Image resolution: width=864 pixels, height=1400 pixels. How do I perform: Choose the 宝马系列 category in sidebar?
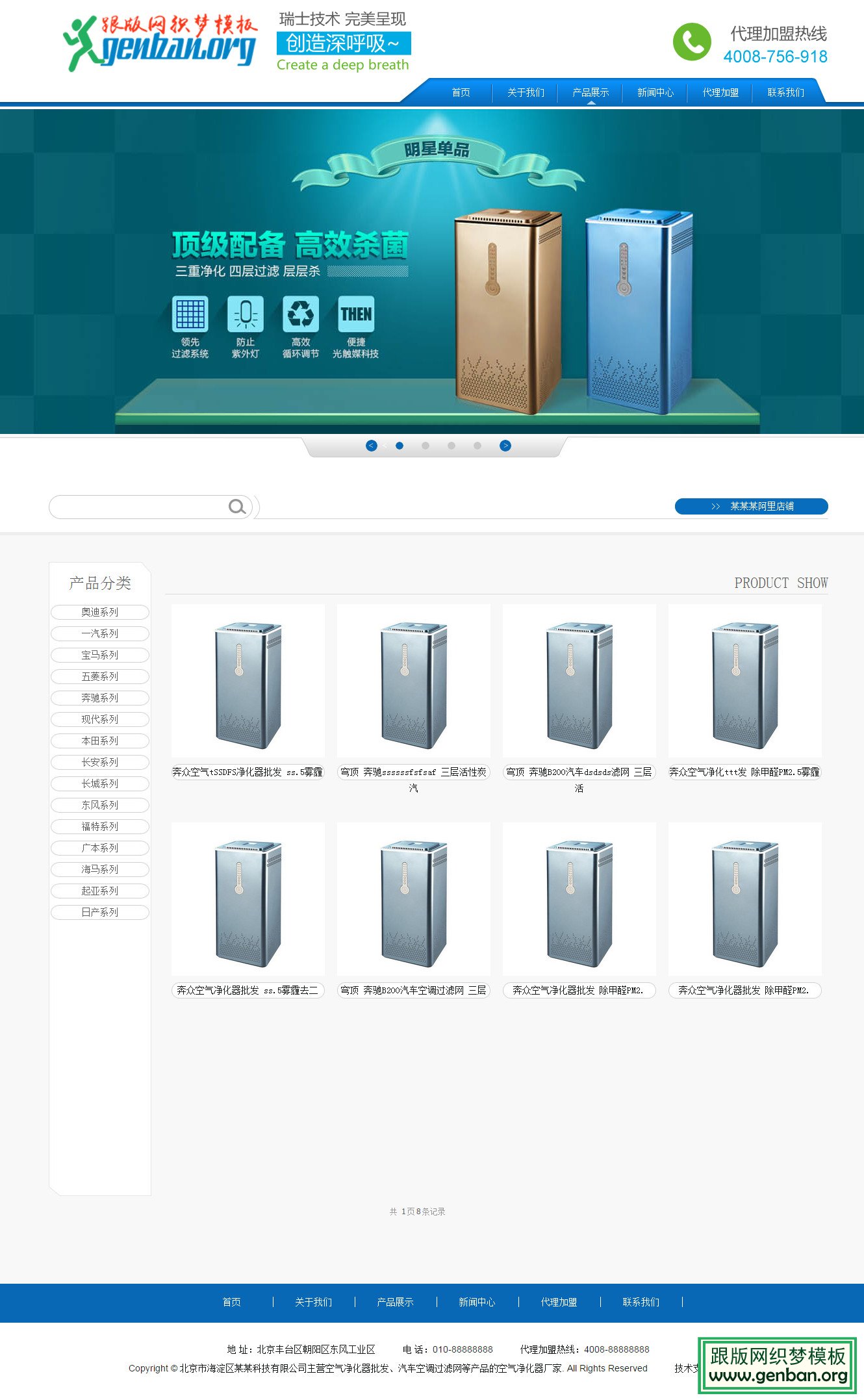point(100,655)
